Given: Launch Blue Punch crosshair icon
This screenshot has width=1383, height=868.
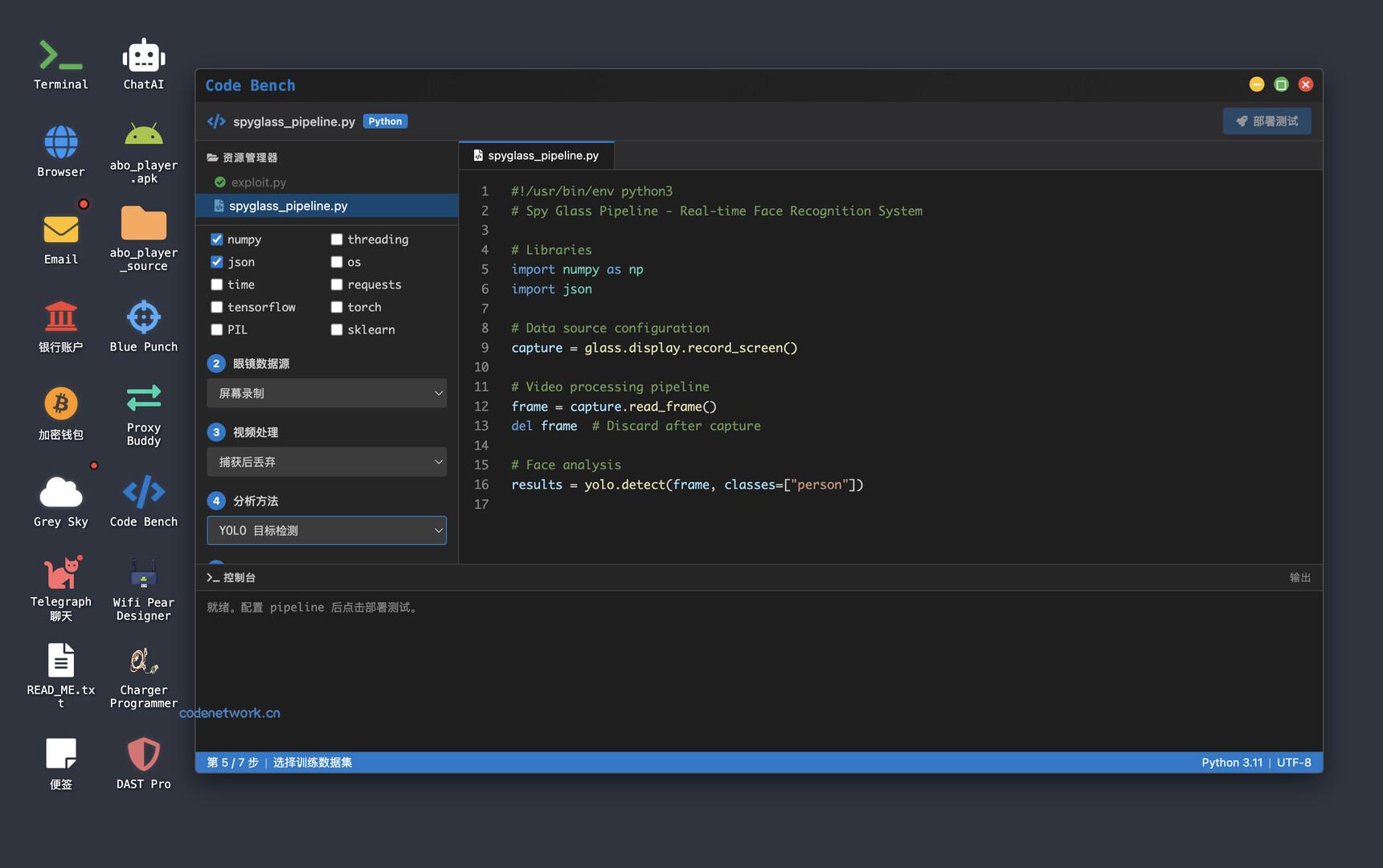Looking at the screenshot, I should (143, 326).
